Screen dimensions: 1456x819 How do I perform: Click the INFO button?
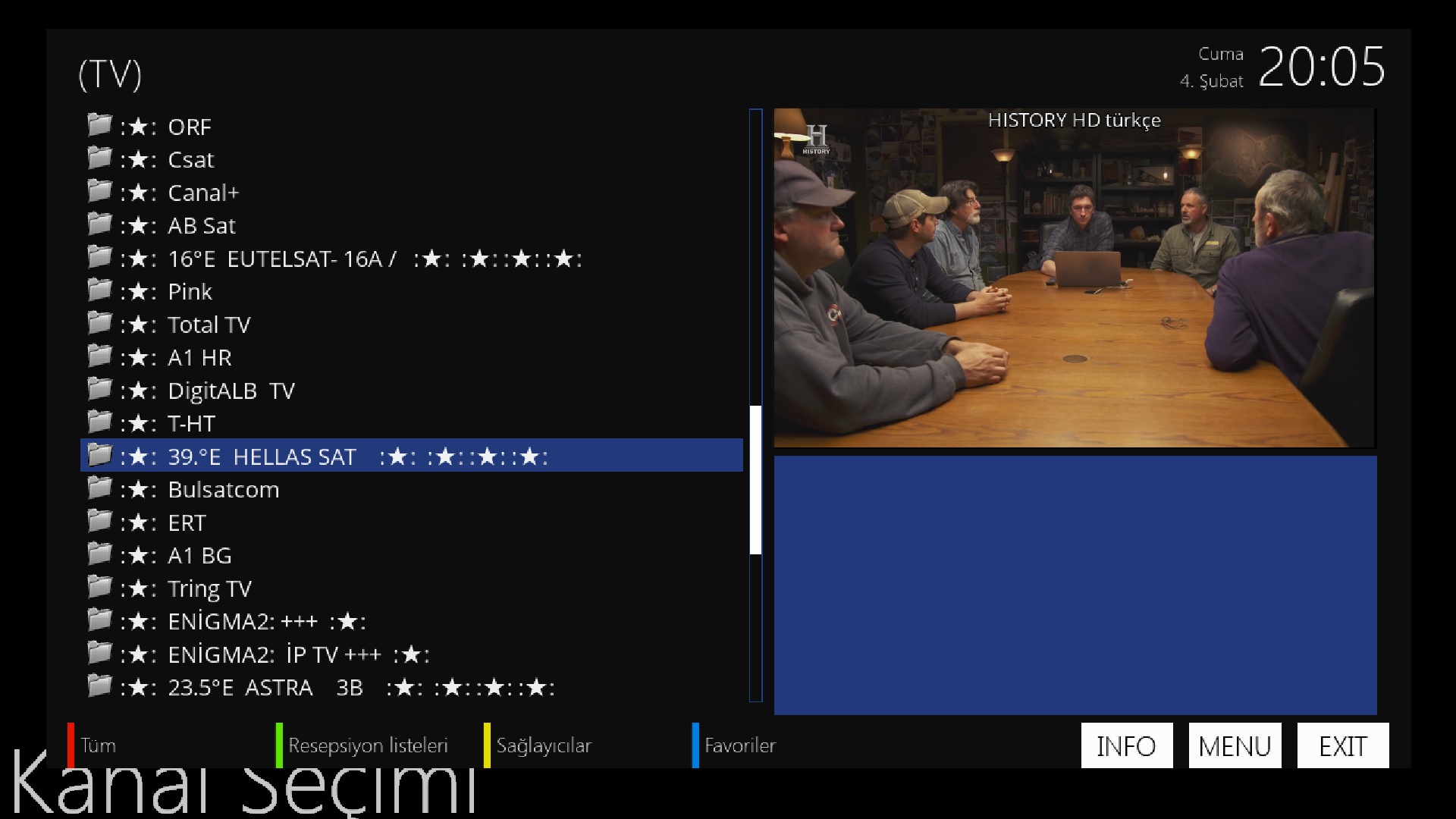(1127, 745)
